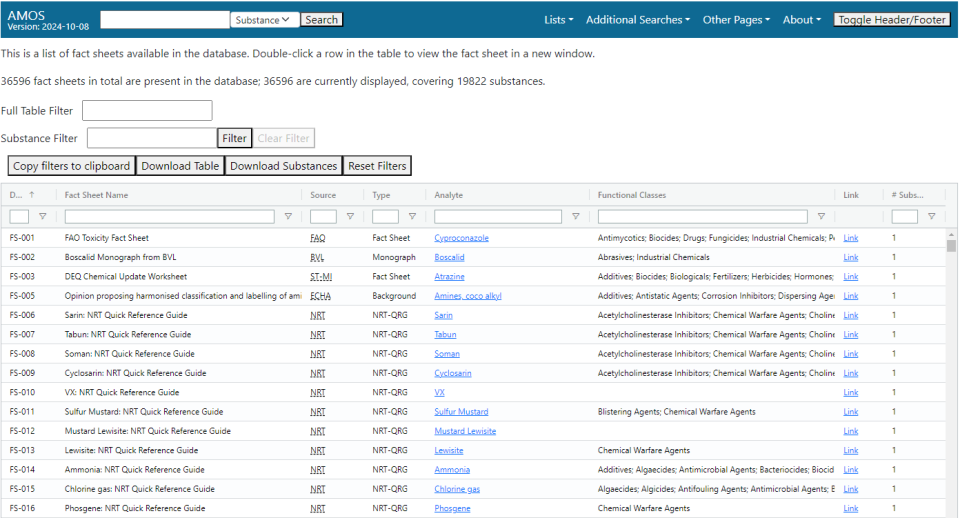The height and width of the screenshot is (518, 960).
Task: Expand the Other Pages dropdown menu
Action: click(735, 20)
